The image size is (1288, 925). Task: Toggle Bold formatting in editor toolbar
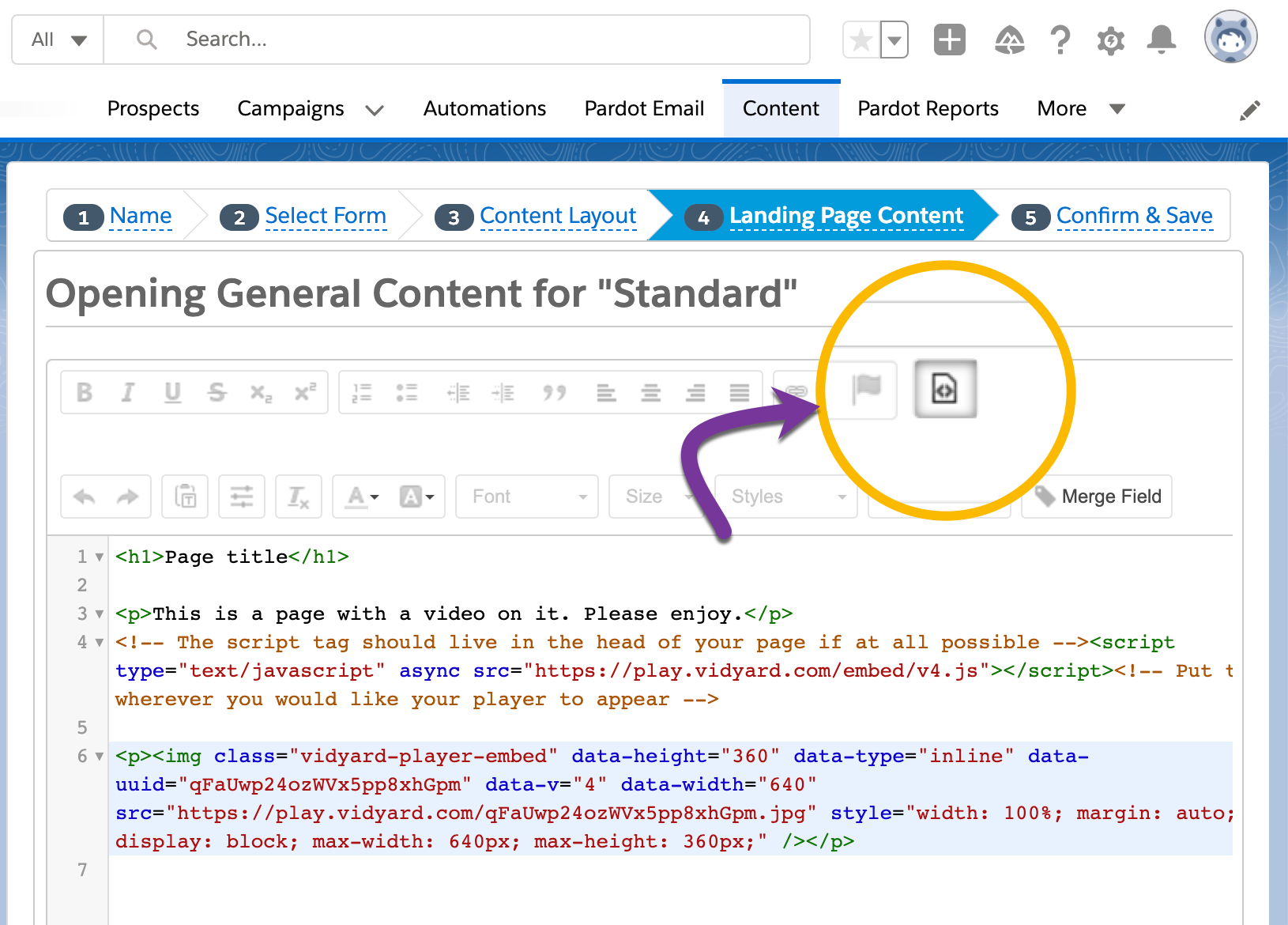point(85,392)
